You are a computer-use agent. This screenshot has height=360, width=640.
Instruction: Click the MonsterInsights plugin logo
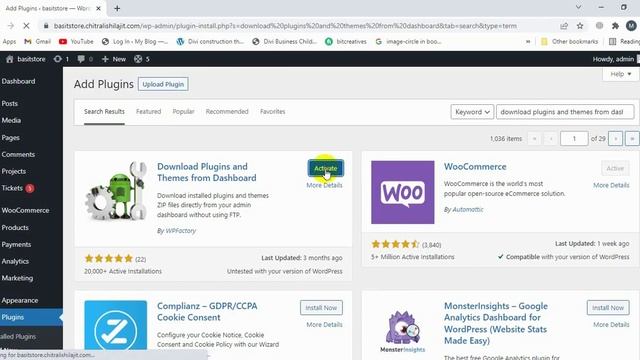point(402,330)
